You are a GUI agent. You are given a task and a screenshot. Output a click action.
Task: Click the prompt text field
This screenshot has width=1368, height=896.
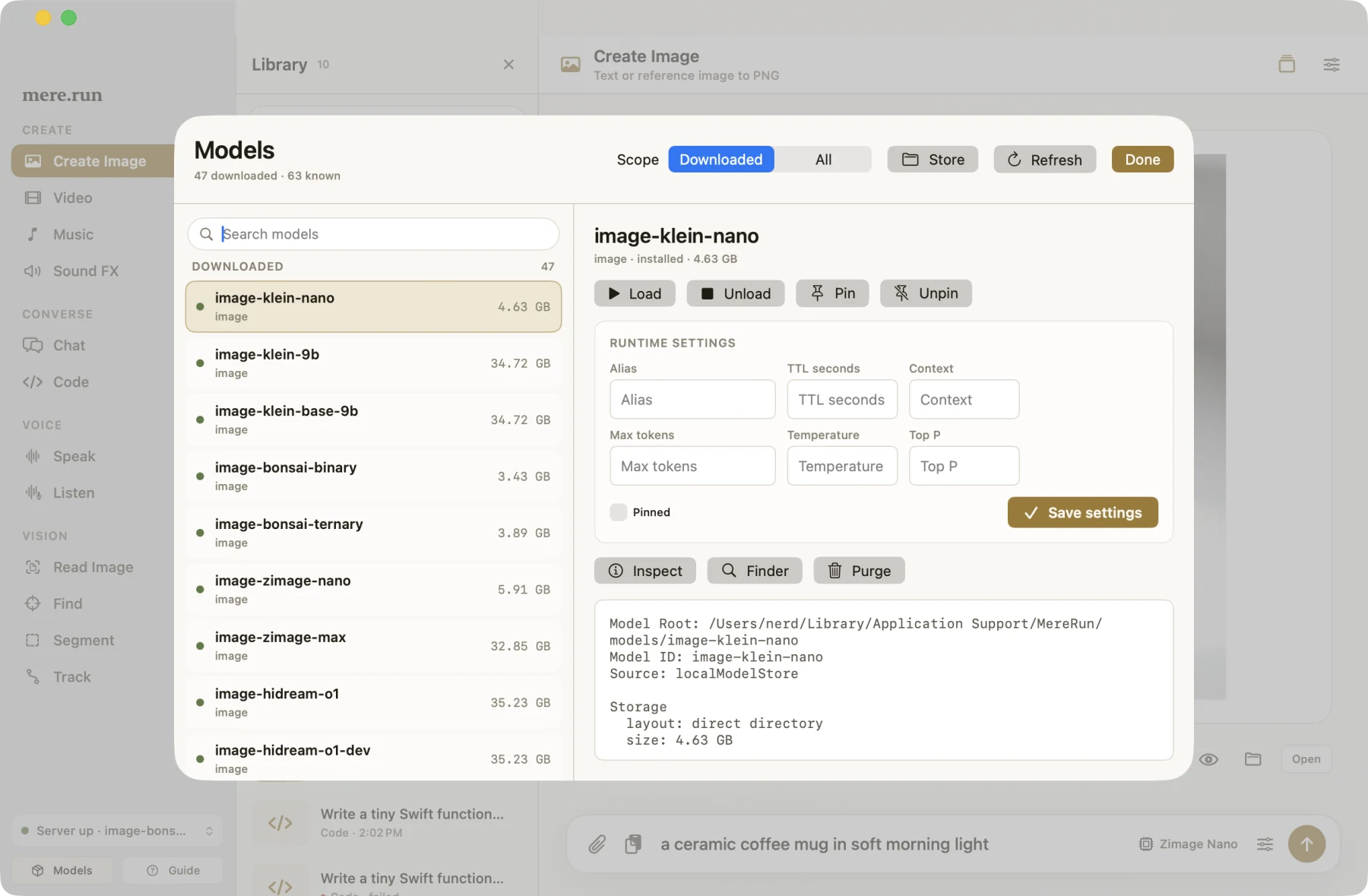(825, 844)
